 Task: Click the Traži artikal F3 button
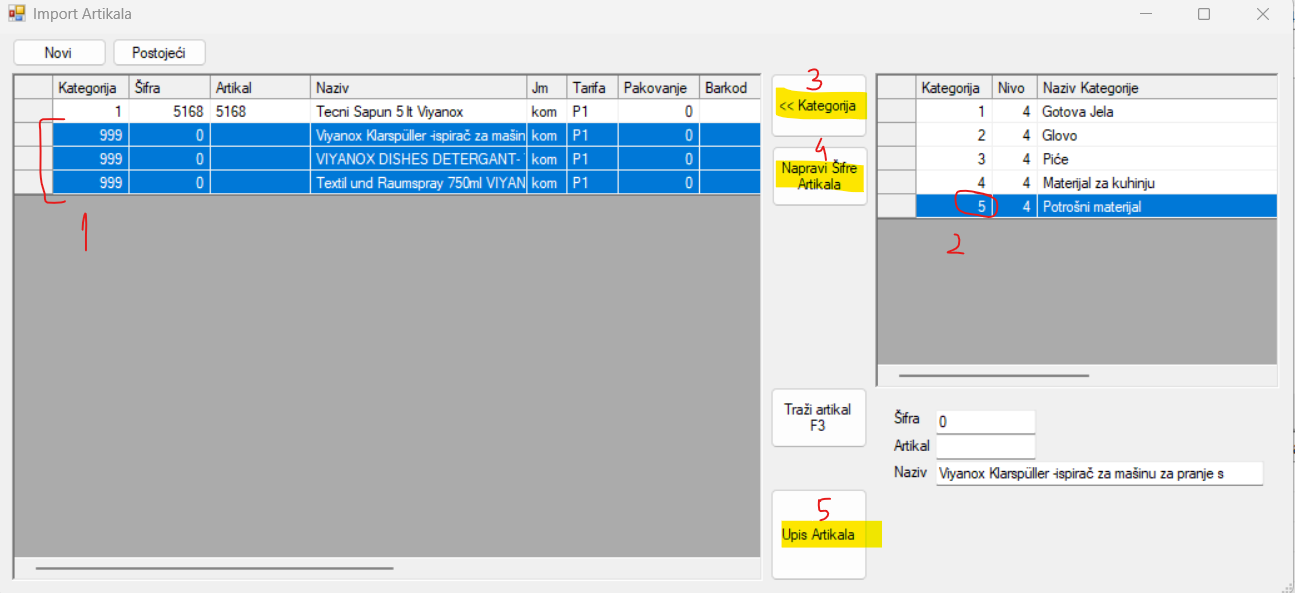(819, 417)
